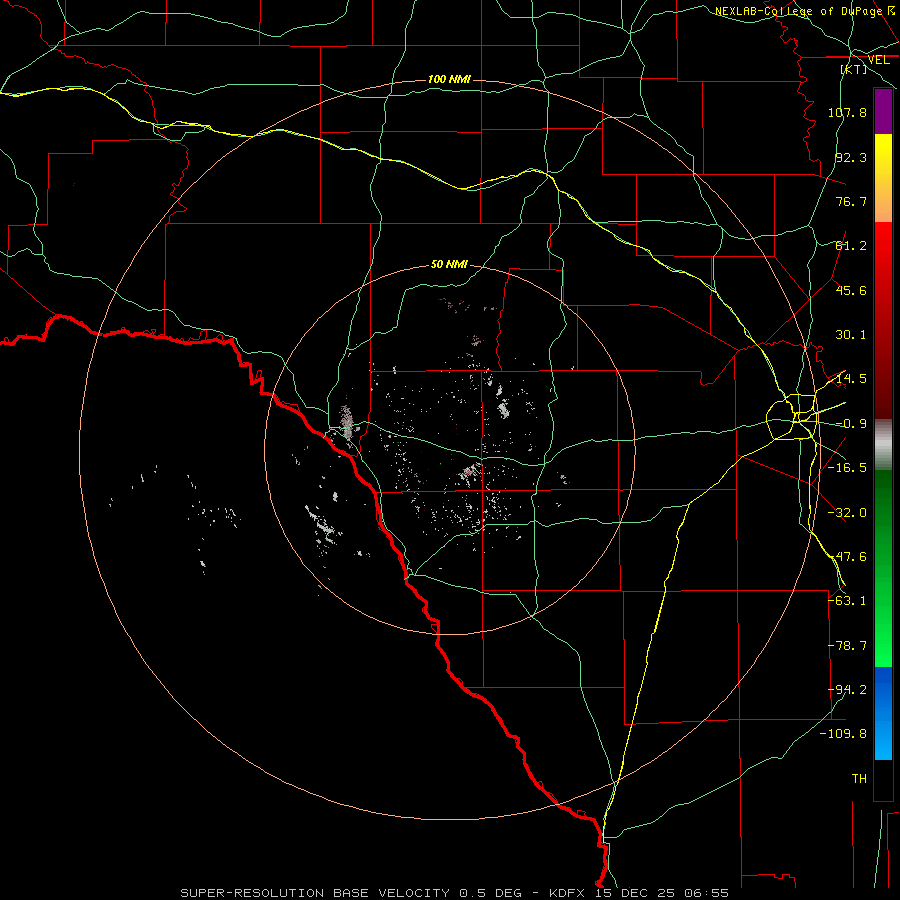Click the -63.1 scale value
The width and height of the screenshot is (900, 900).
tap(847, 601)
